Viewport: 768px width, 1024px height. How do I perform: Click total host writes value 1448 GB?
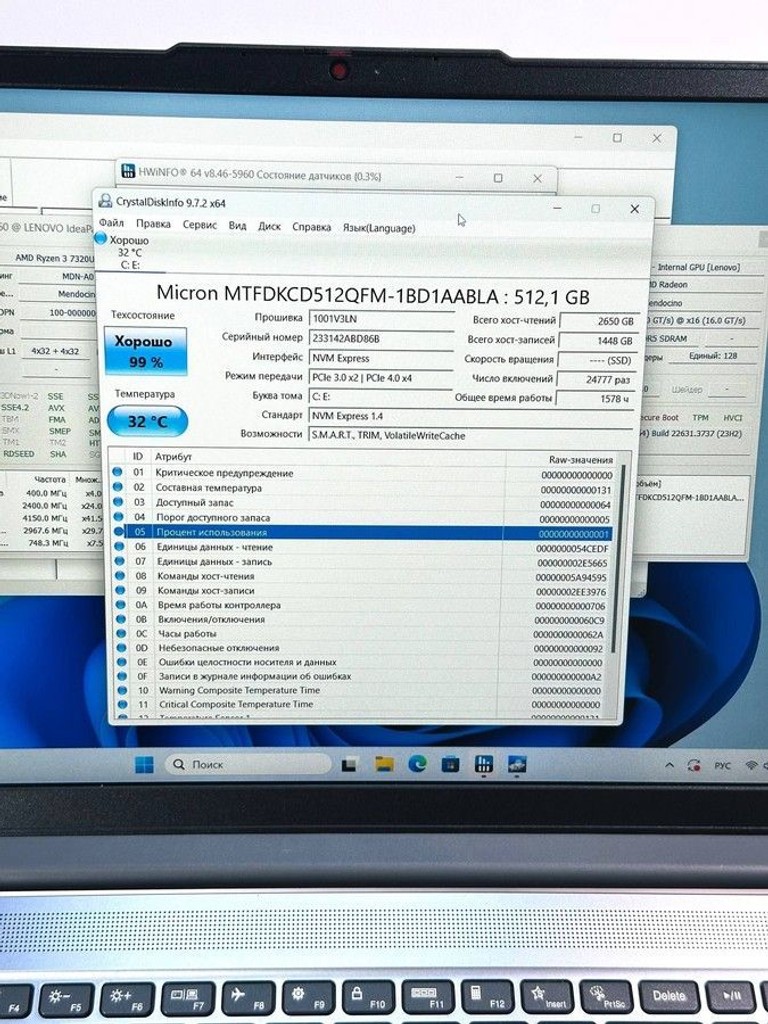click(x=598, y=341)
